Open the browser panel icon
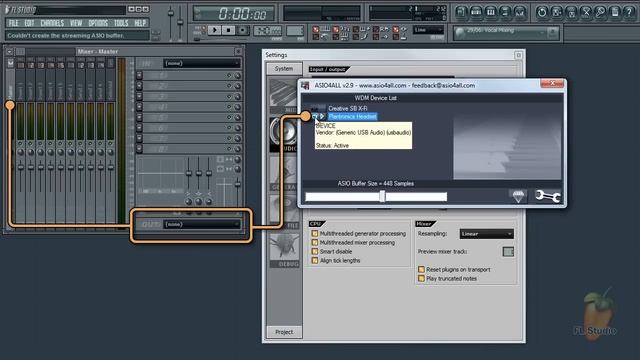 coord(505,12)
